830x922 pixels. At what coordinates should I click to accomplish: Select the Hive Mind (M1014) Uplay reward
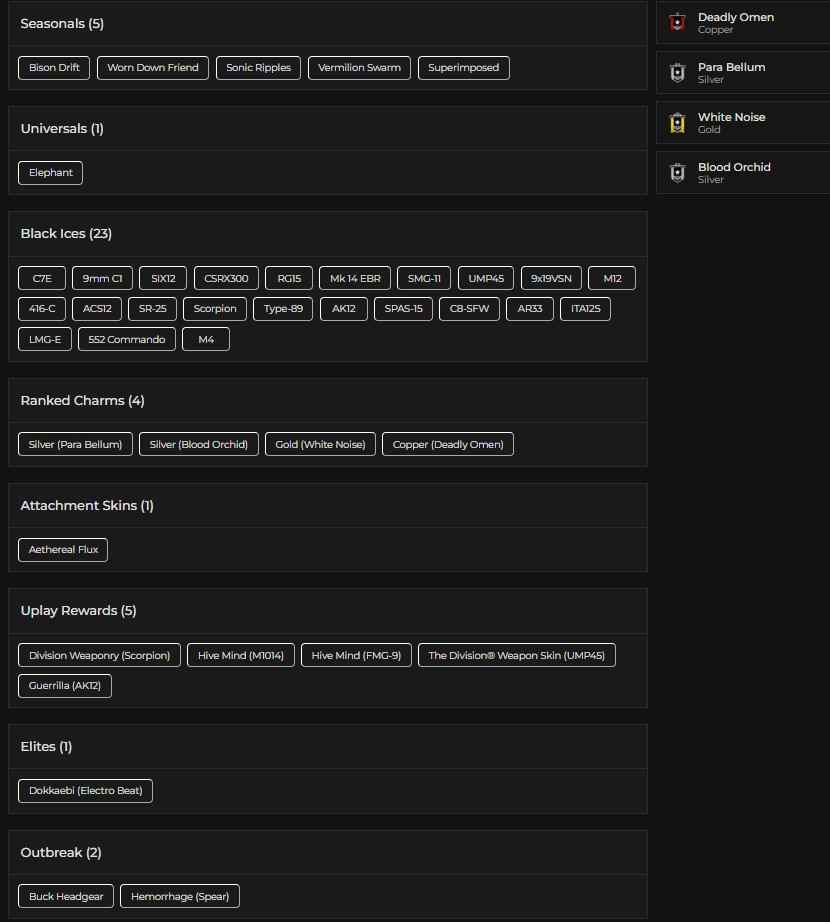240,655
